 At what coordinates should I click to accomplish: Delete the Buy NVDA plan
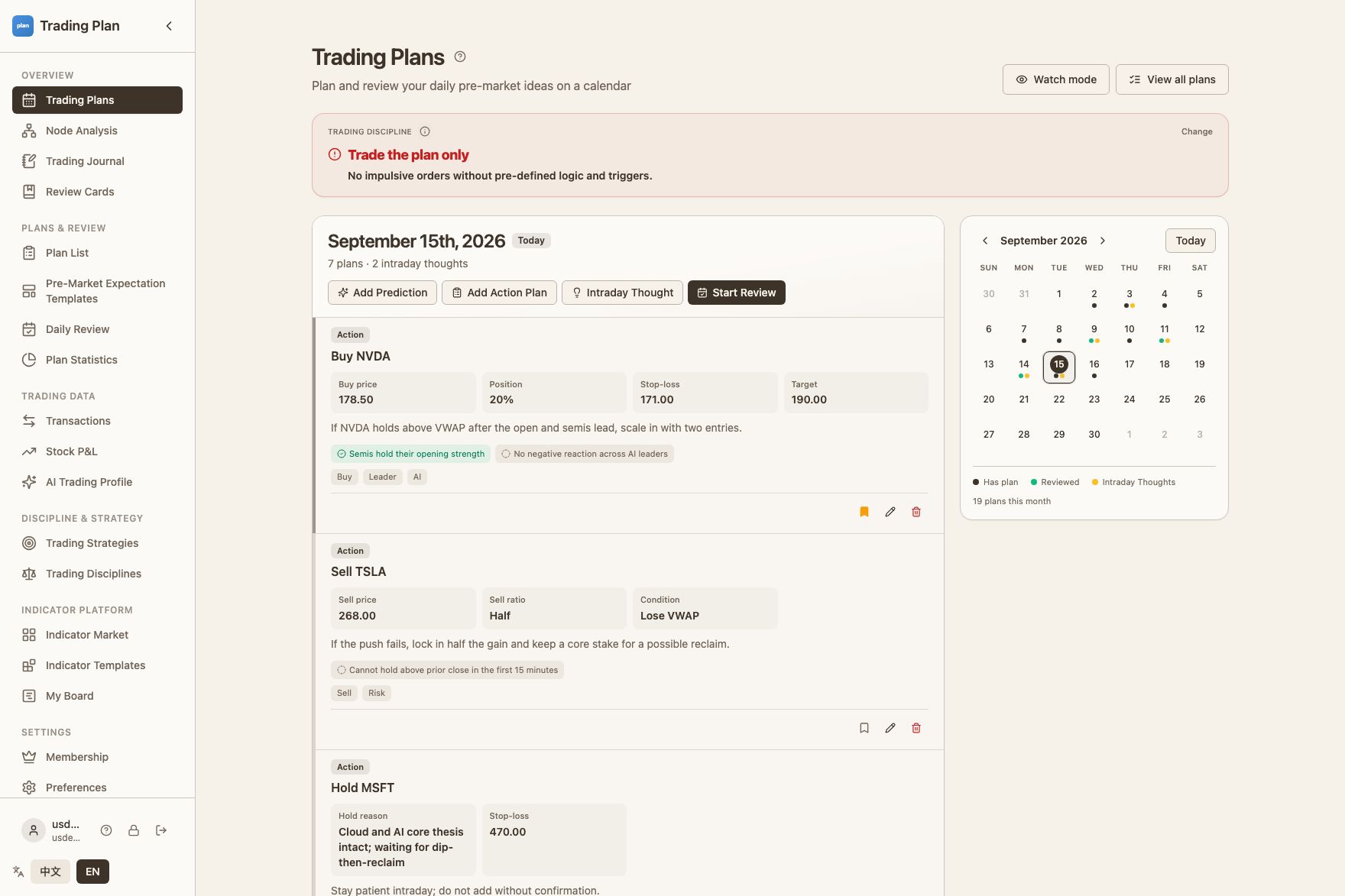point(916,512)
